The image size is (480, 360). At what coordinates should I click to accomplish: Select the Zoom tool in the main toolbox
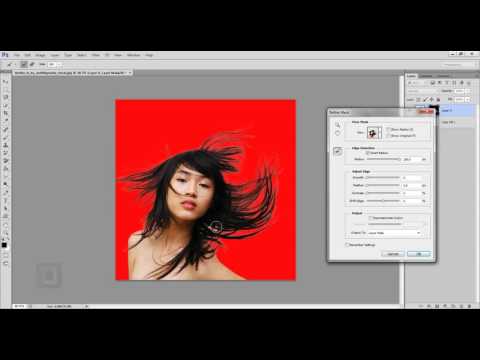(x=5, y=233)
